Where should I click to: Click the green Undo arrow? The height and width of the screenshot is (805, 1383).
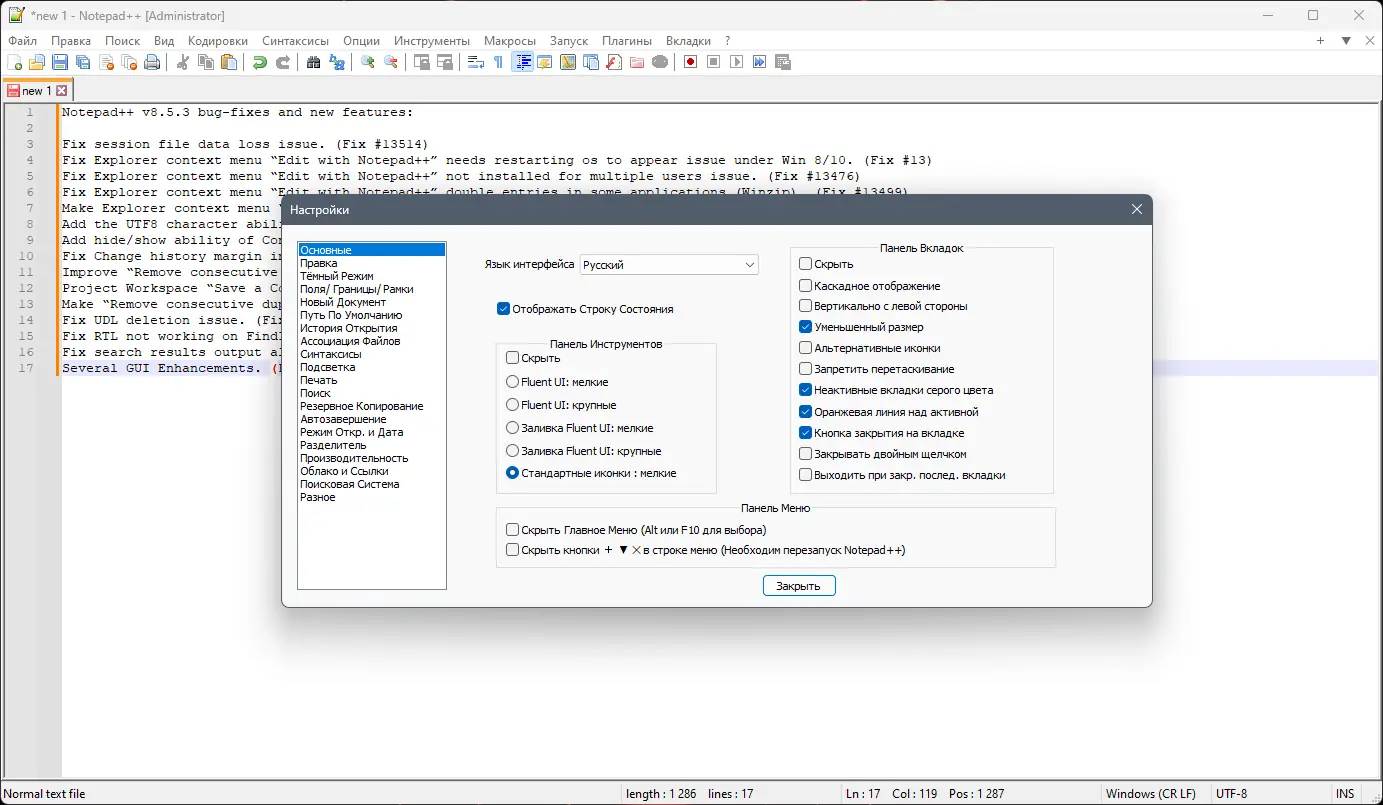point(260,62)
